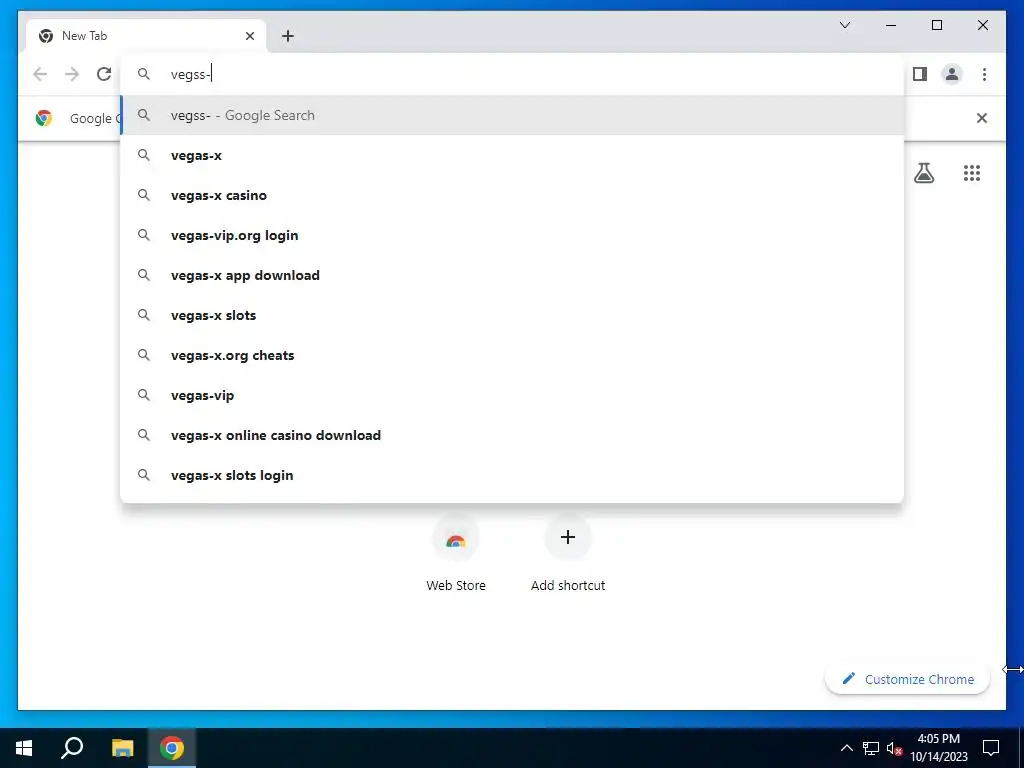Click the Chrome logo in the info bar

coord(44,118)
